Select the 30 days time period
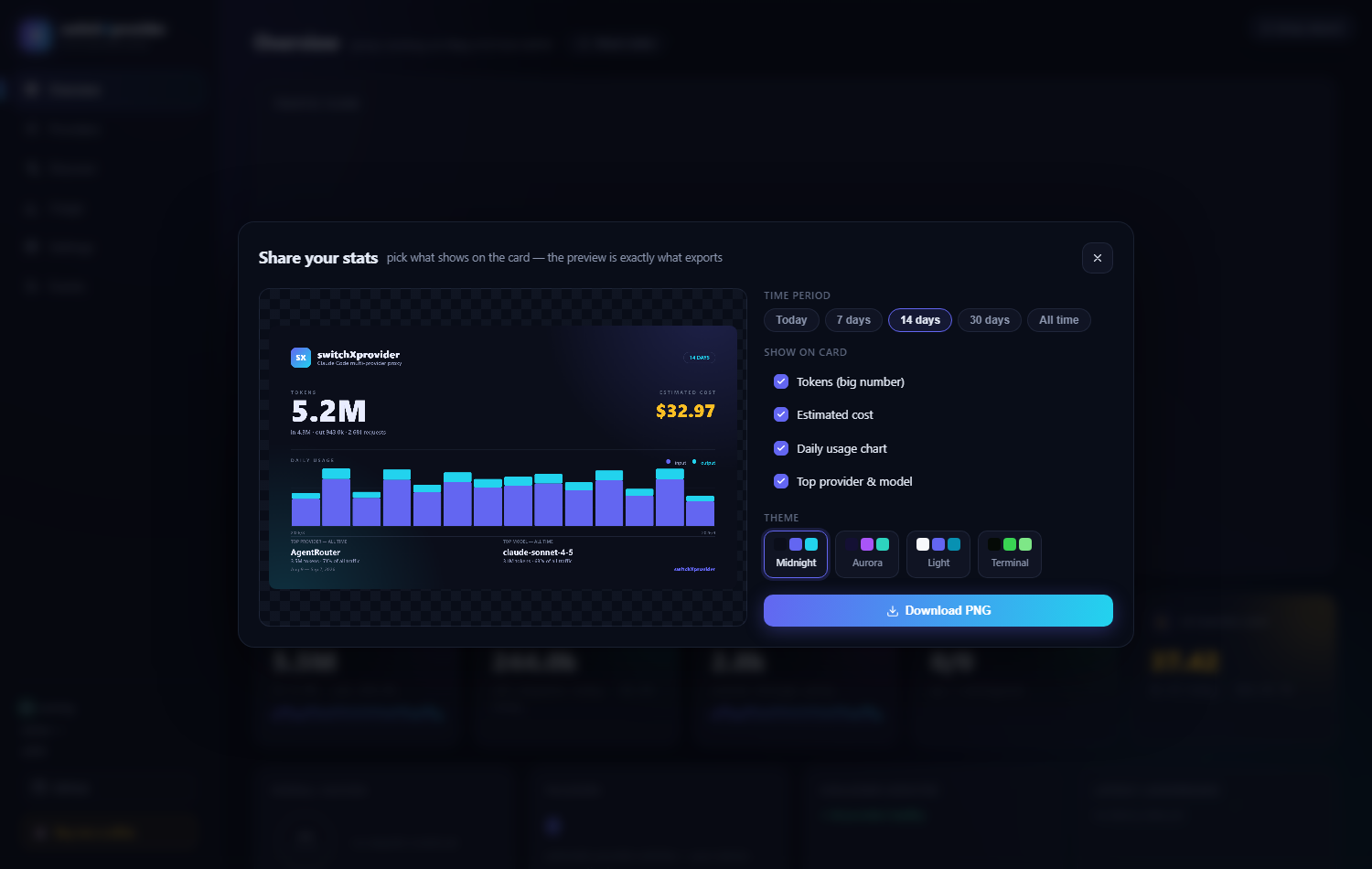Image resolution: width=1372 pixels, height=869 pixels. point(990,320)
